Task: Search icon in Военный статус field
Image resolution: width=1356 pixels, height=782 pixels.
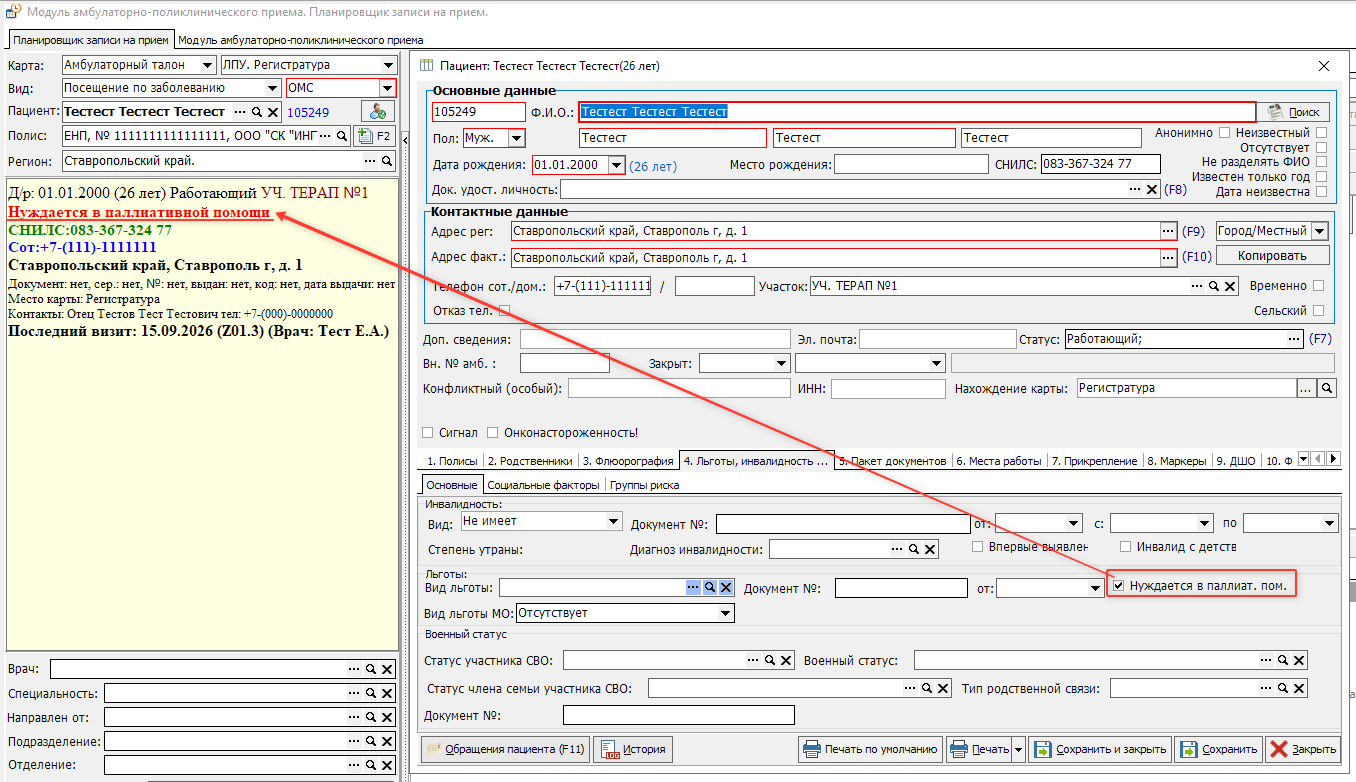Action: point(1282,660)
